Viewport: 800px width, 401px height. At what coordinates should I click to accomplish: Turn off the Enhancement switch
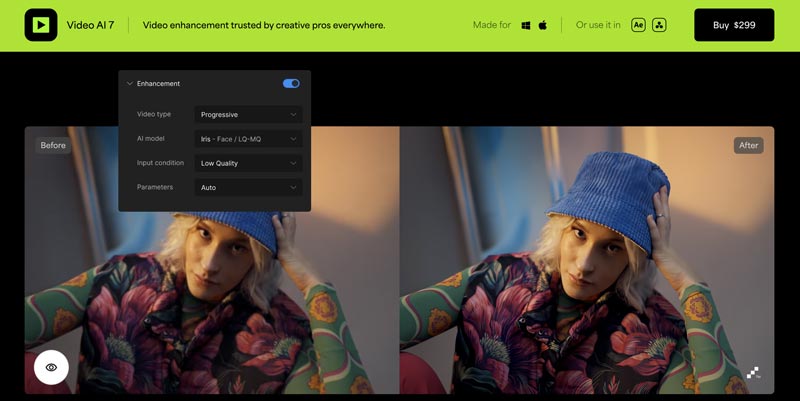291,84
